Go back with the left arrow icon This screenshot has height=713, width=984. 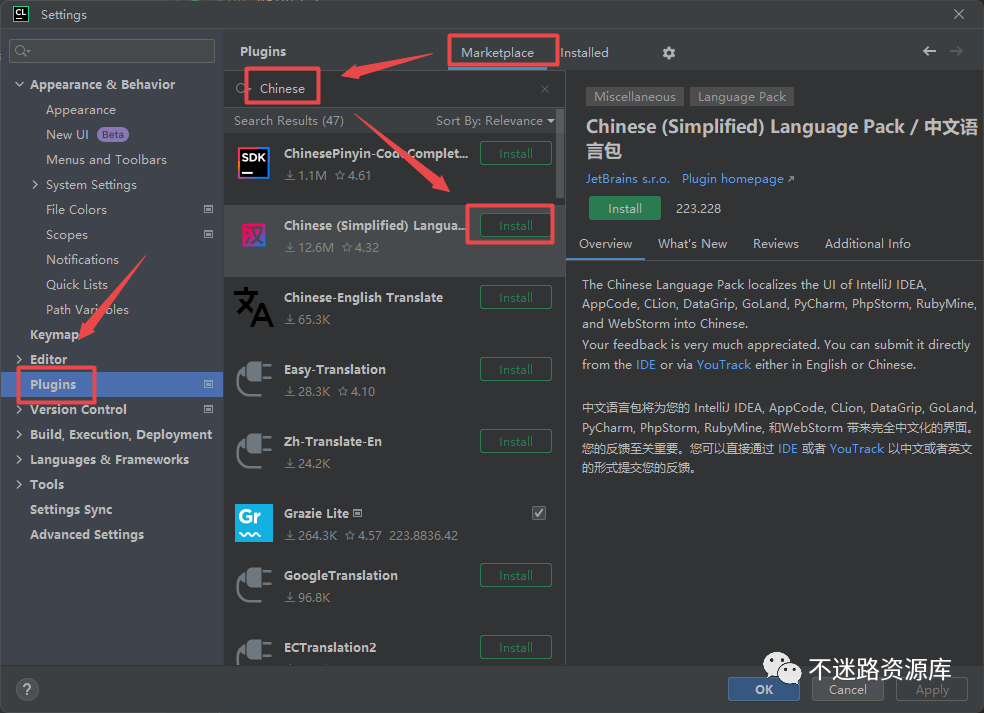pyautogui.click(x=929, y=51)
